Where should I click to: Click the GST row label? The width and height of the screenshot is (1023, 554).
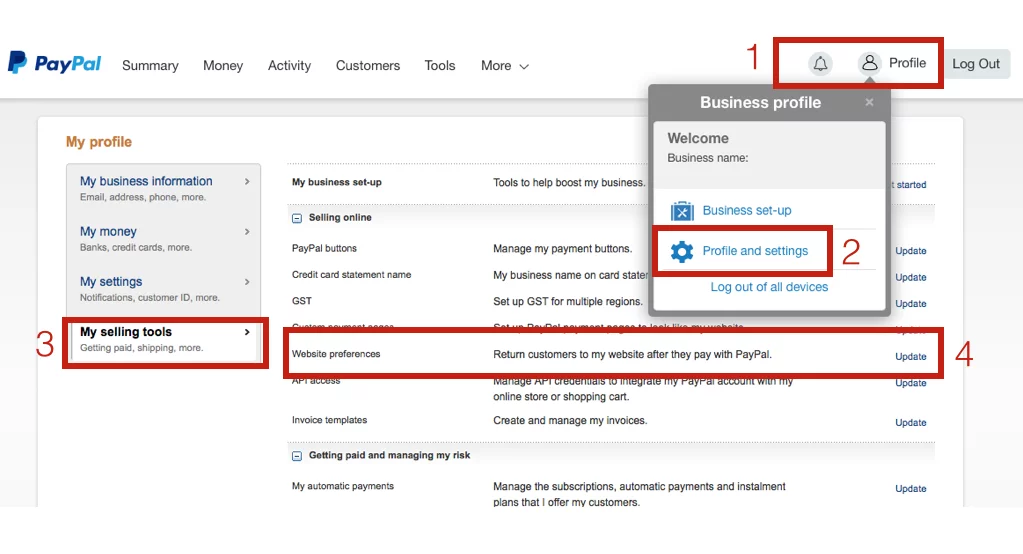[x=301, y=301]
